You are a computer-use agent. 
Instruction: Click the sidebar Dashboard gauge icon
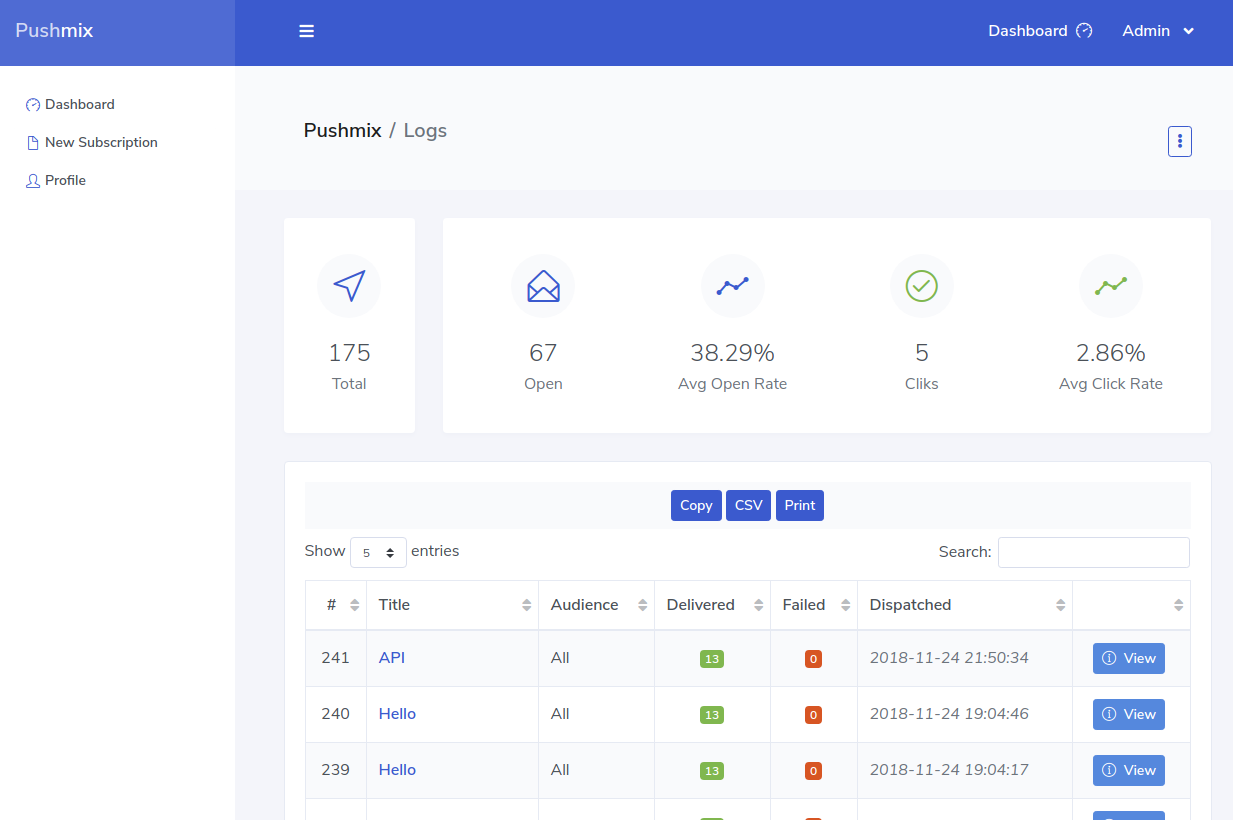click(33, 105)
